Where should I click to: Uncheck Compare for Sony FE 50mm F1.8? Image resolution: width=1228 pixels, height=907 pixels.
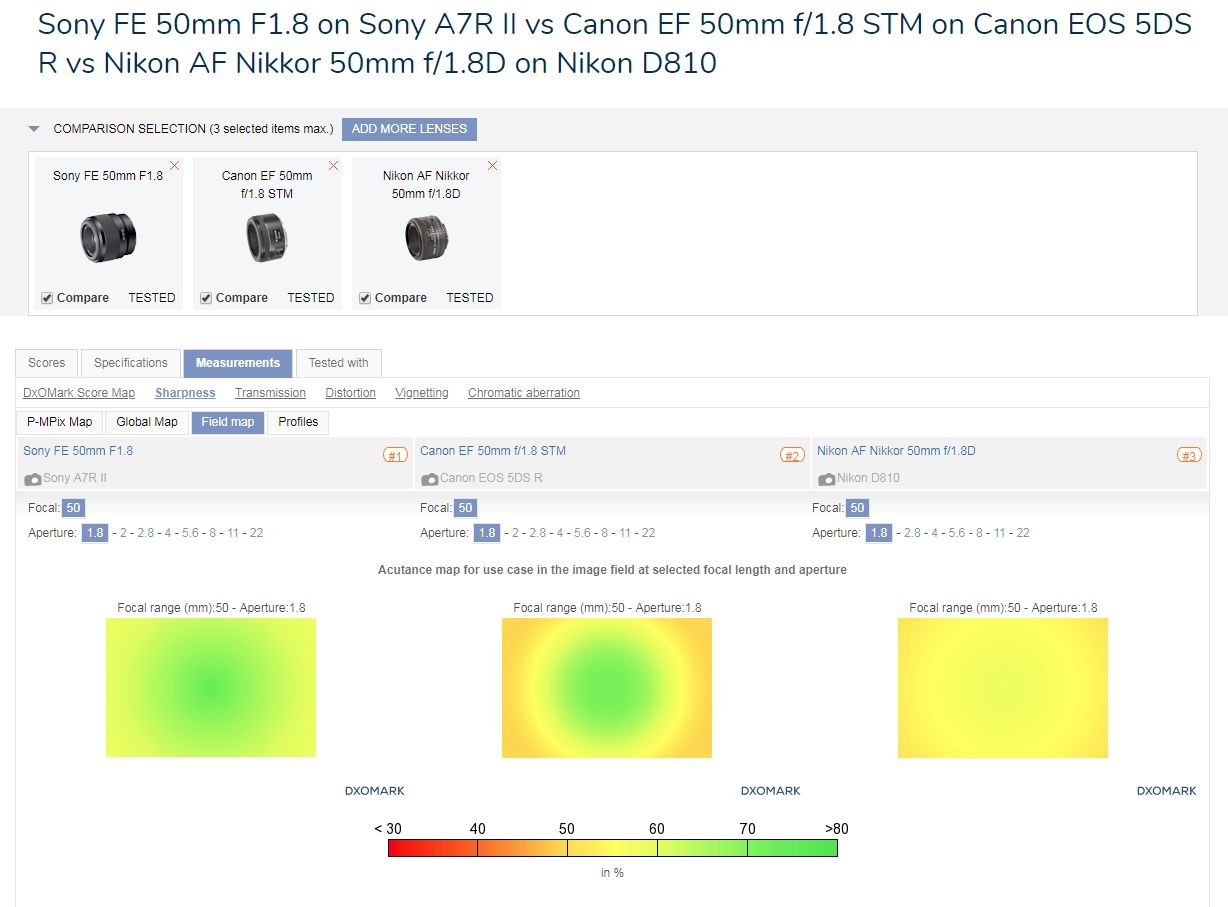point(47,298)
